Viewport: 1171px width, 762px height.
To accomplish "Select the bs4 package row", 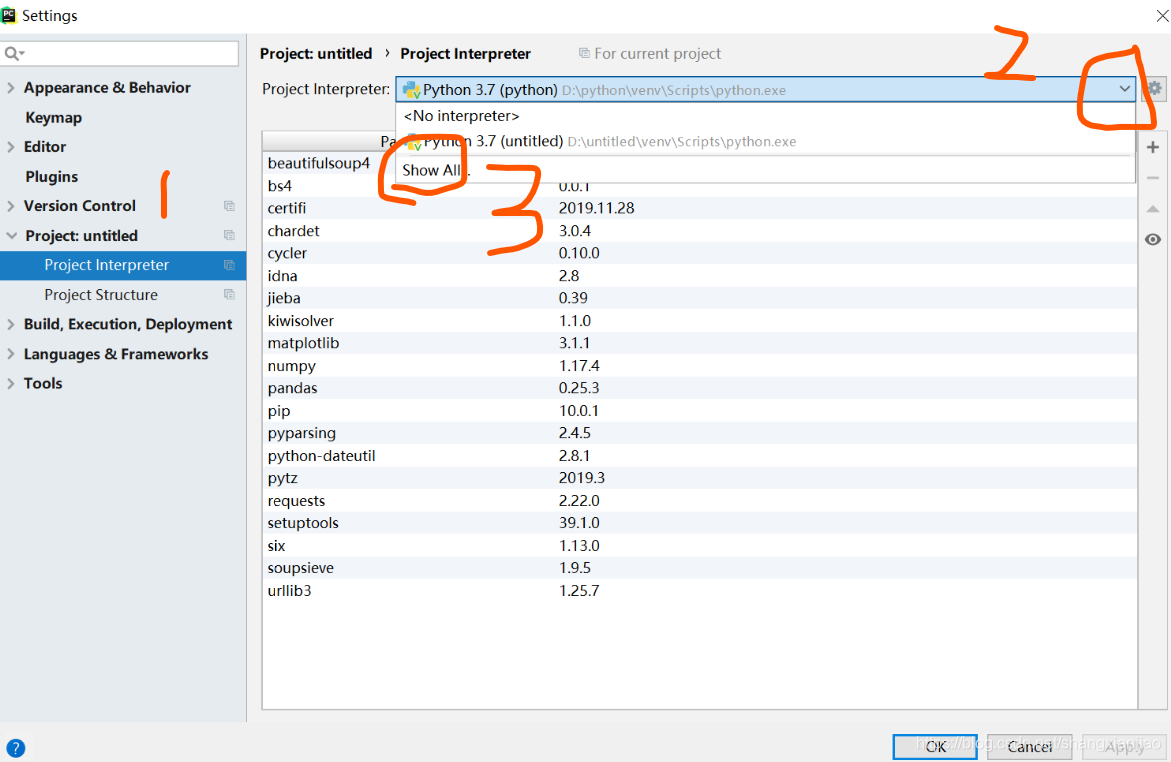I will tap(700, 185).
